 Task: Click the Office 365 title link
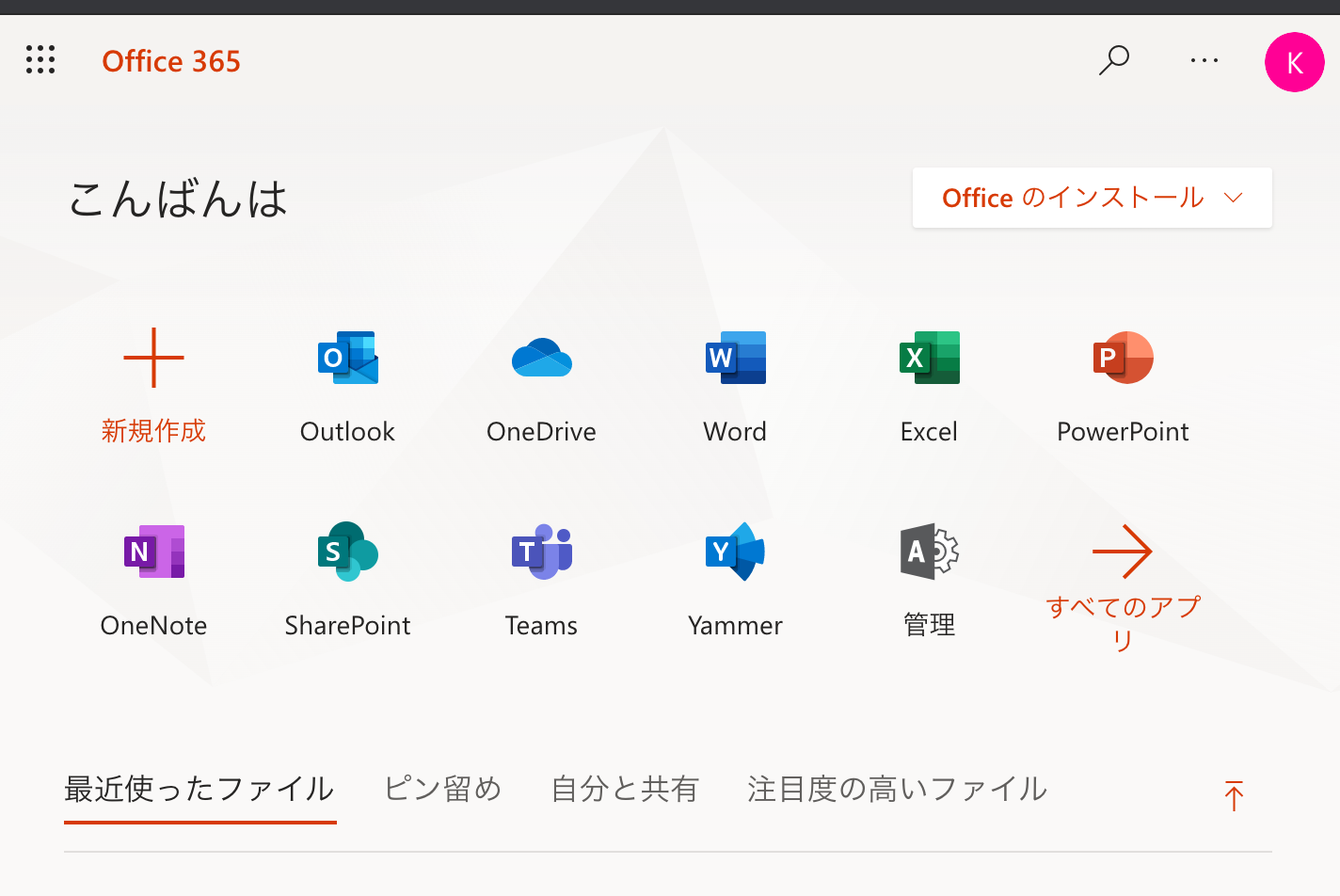coord(171,61)
